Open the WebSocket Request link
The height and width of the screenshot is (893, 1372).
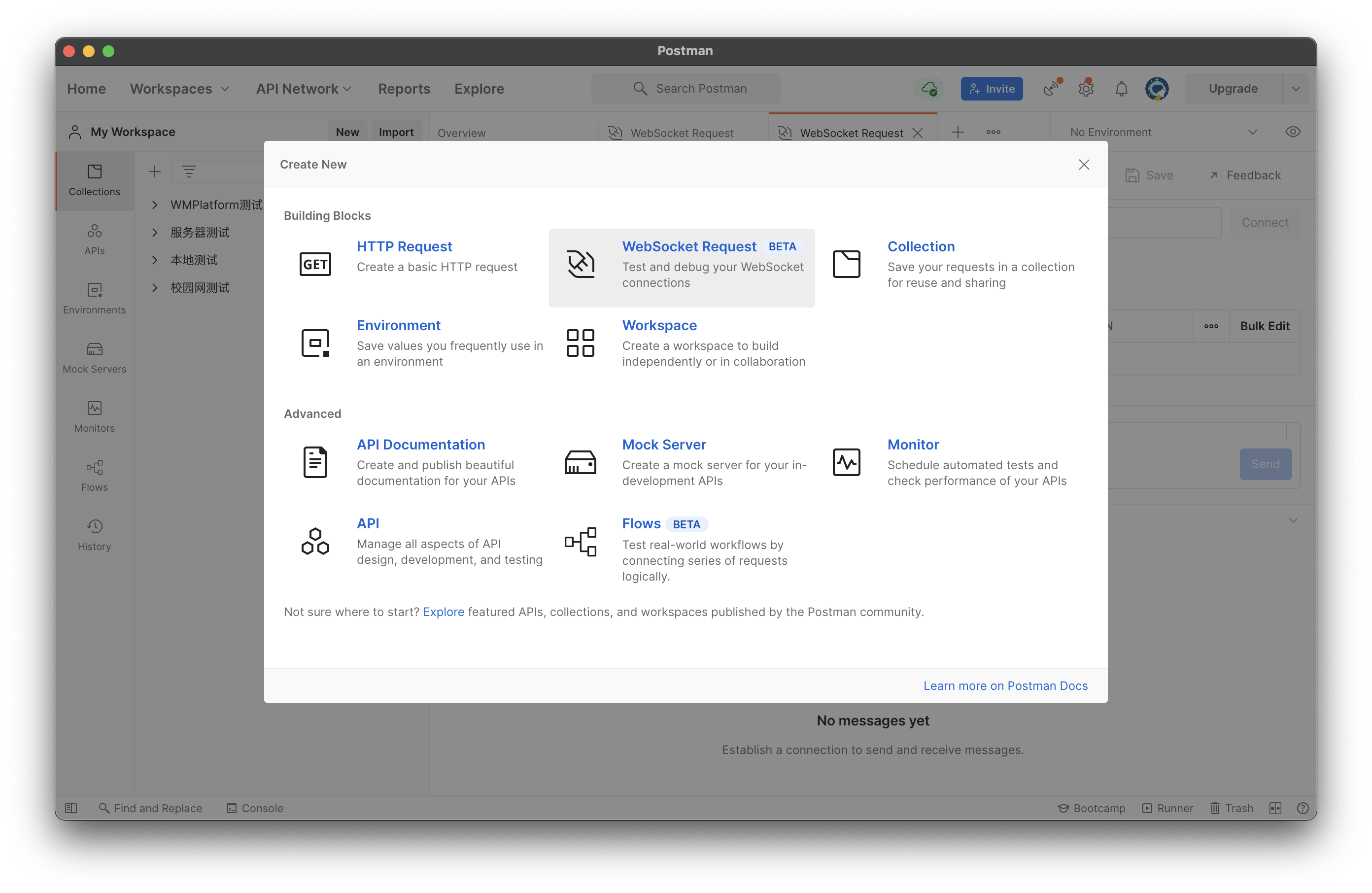pos(689,247)
